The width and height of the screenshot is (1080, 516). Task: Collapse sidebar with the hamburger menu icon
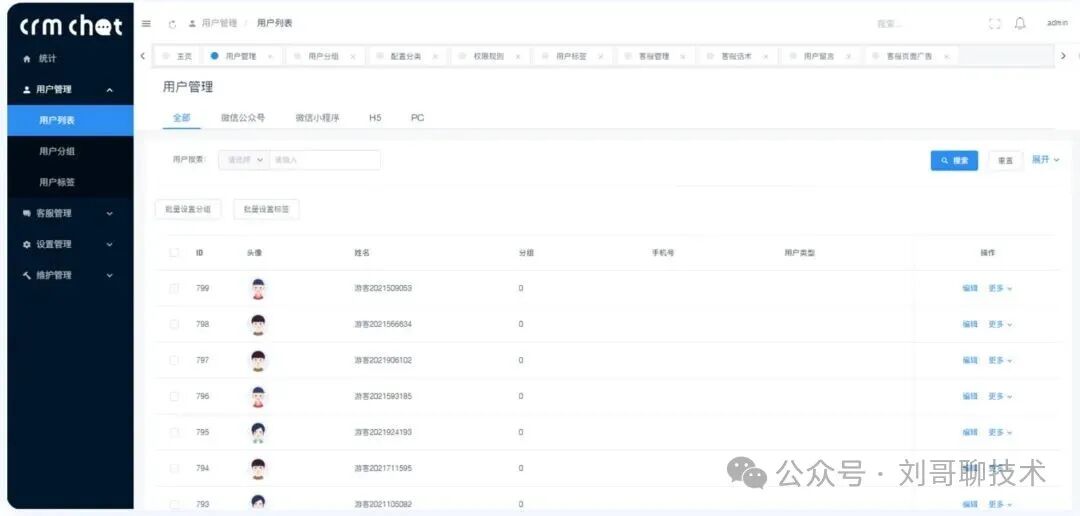click(x=146, y=23)
